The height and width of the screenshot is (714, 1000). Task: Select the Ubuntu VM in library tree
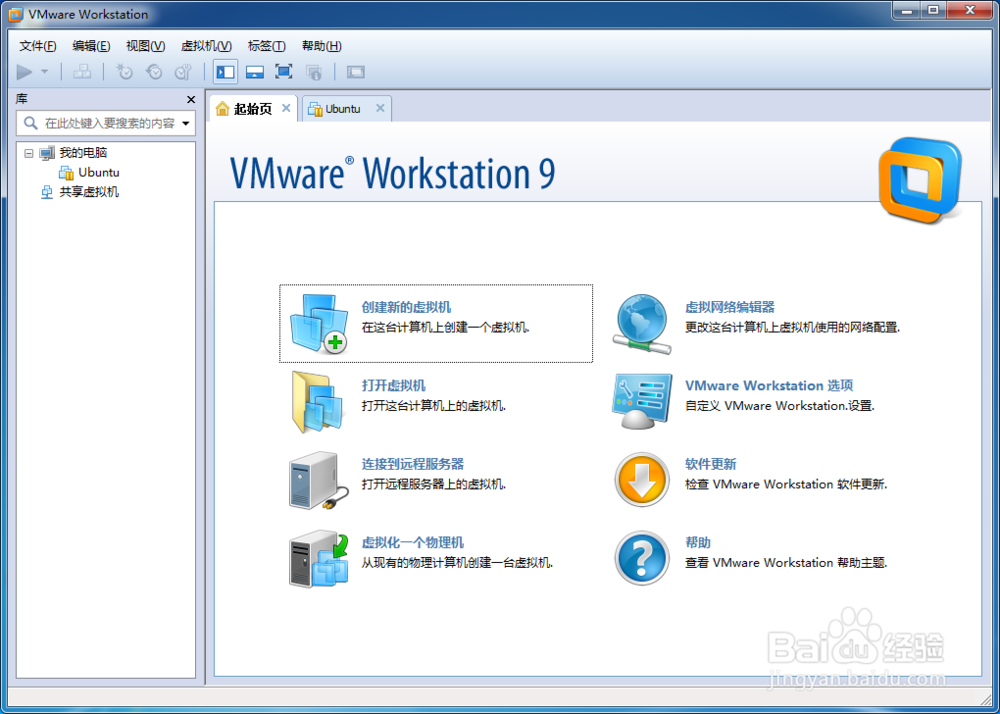(x=99, y=173)
